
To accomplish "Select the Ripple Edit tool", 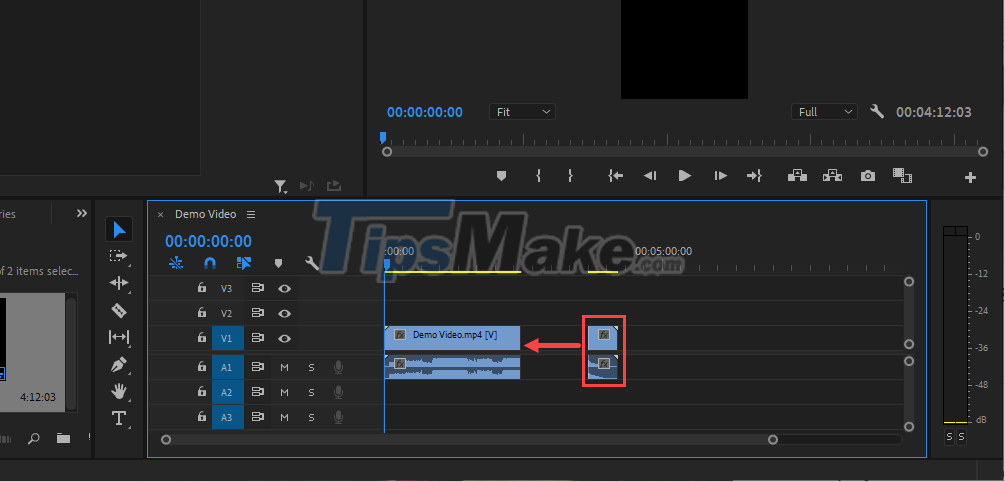I will (119, 283).
